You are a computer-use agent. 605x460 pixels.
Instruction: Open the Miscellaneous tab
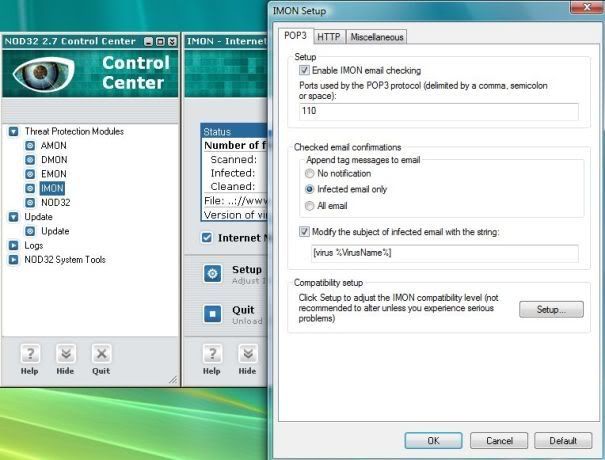(x=376, y=37)
